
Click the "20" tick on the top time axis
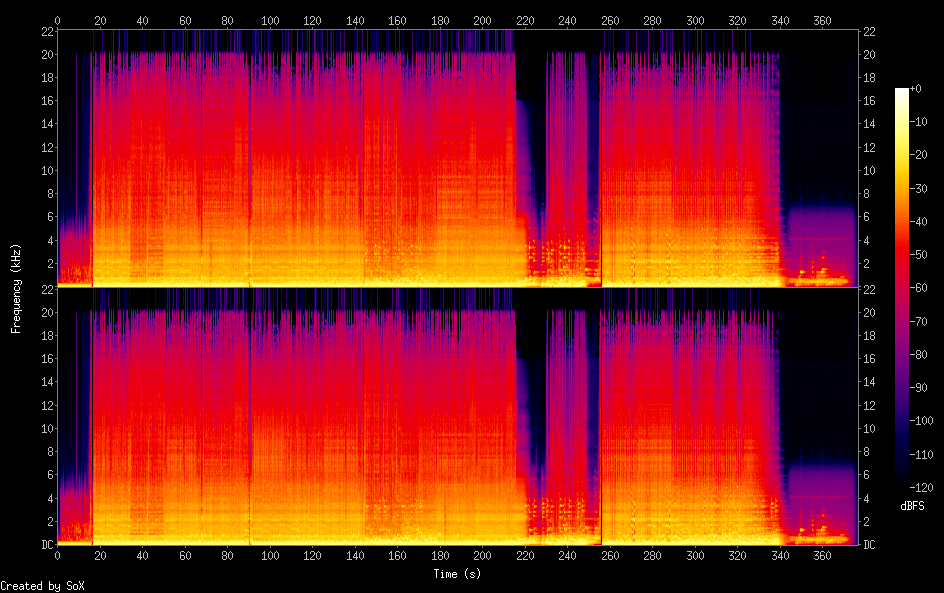pos(100,20)
